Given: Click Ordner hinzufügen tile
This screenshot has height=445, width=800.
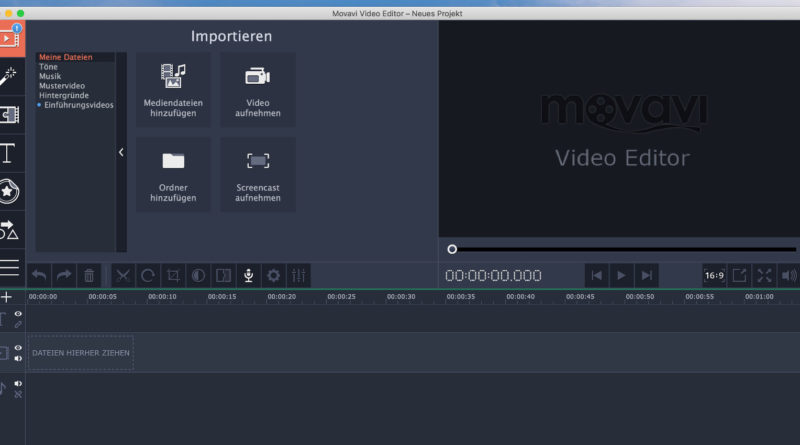Looking at the screenshot, I should point(173,175).
